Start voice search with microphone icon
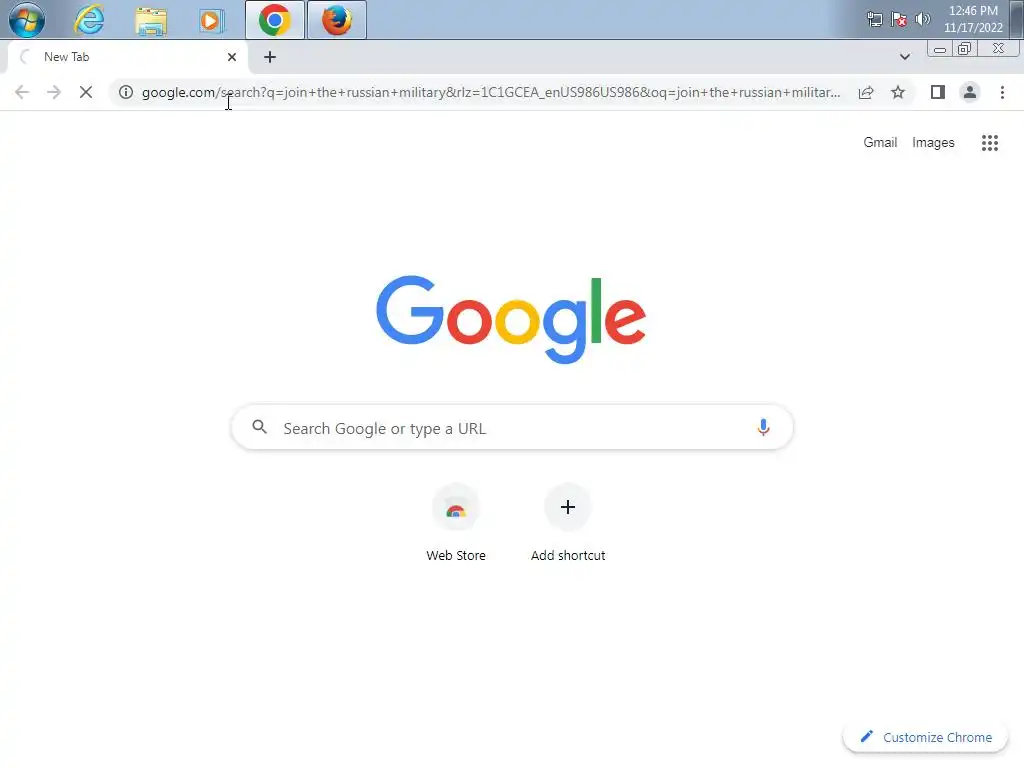This screenshot has height=768, width=1024. [x=763, y=427]
